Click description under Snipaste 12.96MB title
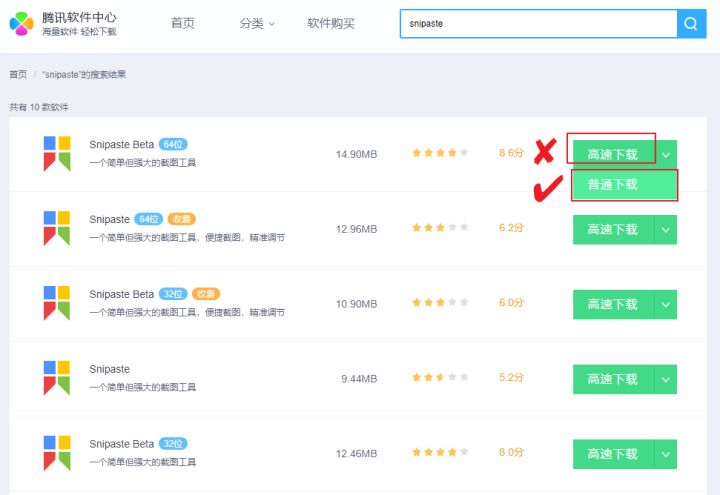Viewport: 720px width, 495px height. click(187, 237)
